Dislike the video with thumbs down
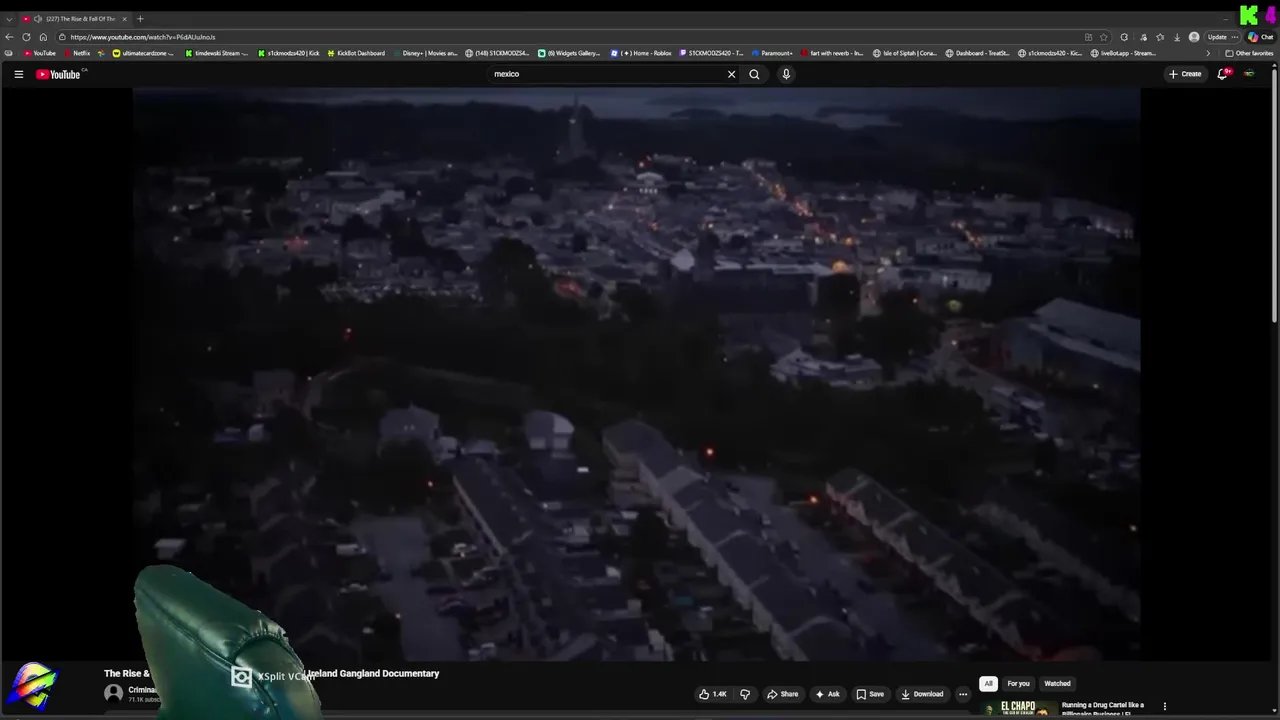 pos(745,694)
